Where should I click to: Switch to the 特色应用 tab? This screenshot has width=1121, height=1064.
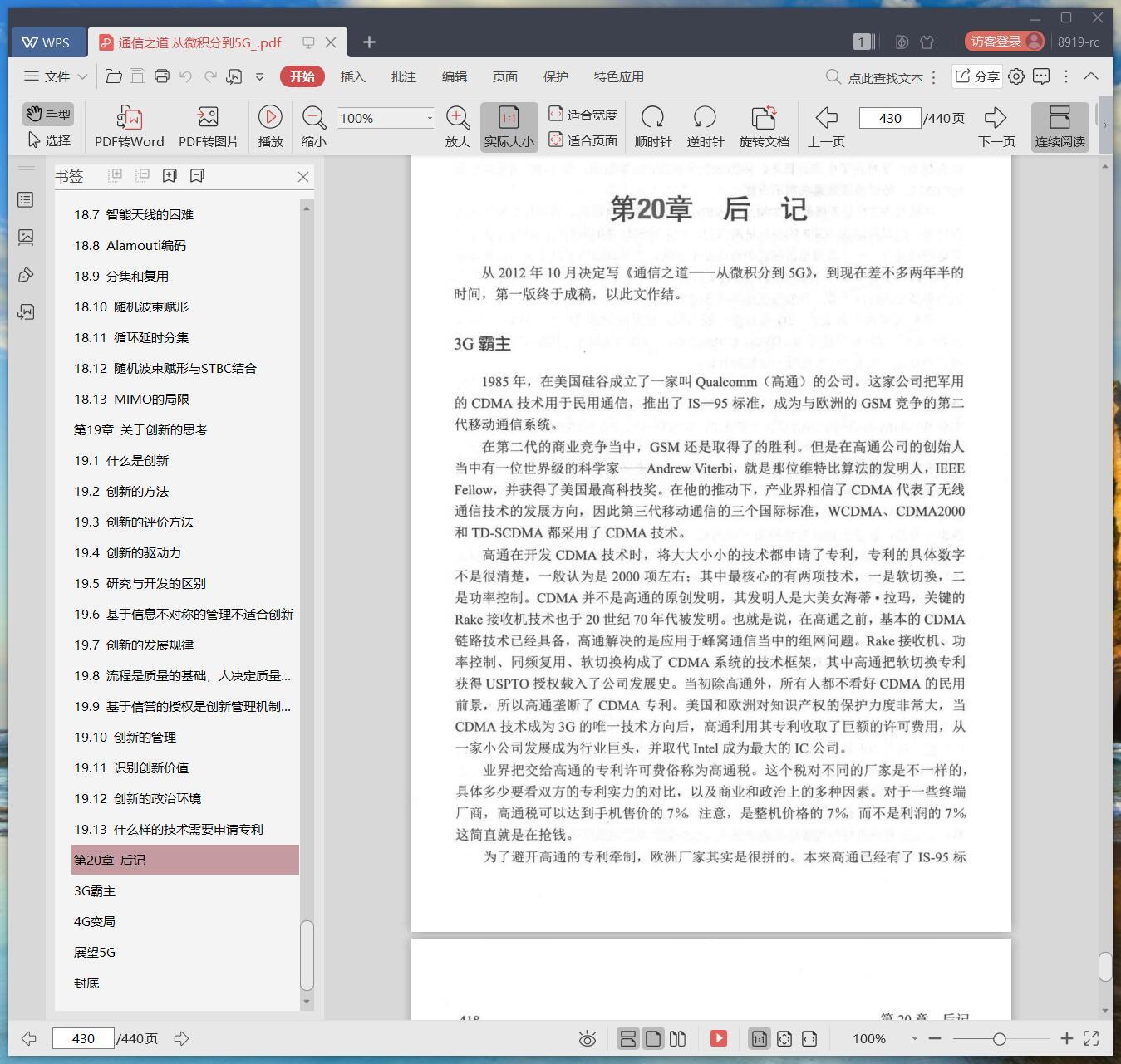click(618, 76)
